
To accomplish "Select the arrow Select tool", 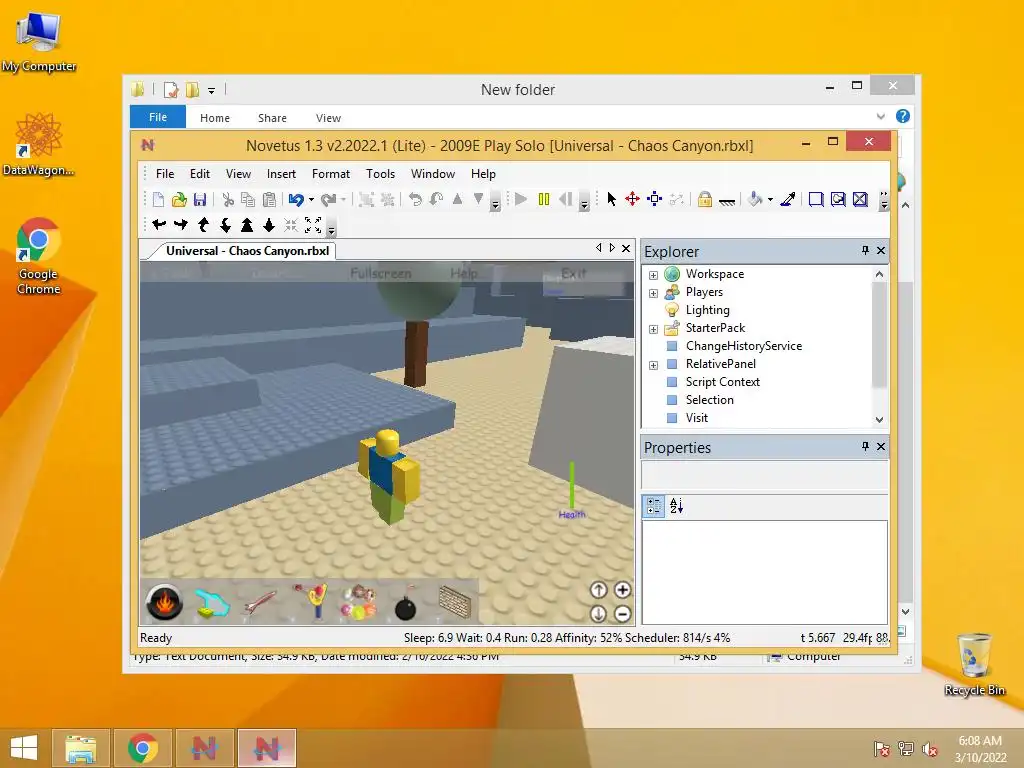I will 612,199.
